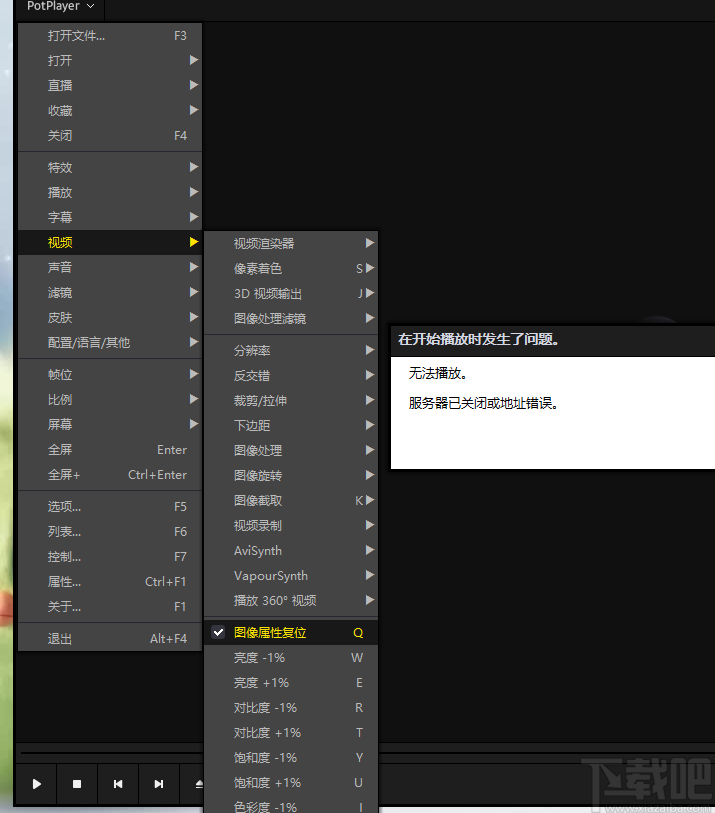Open the PotPlayer main menu dropdown
The height and width of the screenshot is (813, 715).
[x=60, y=7]
